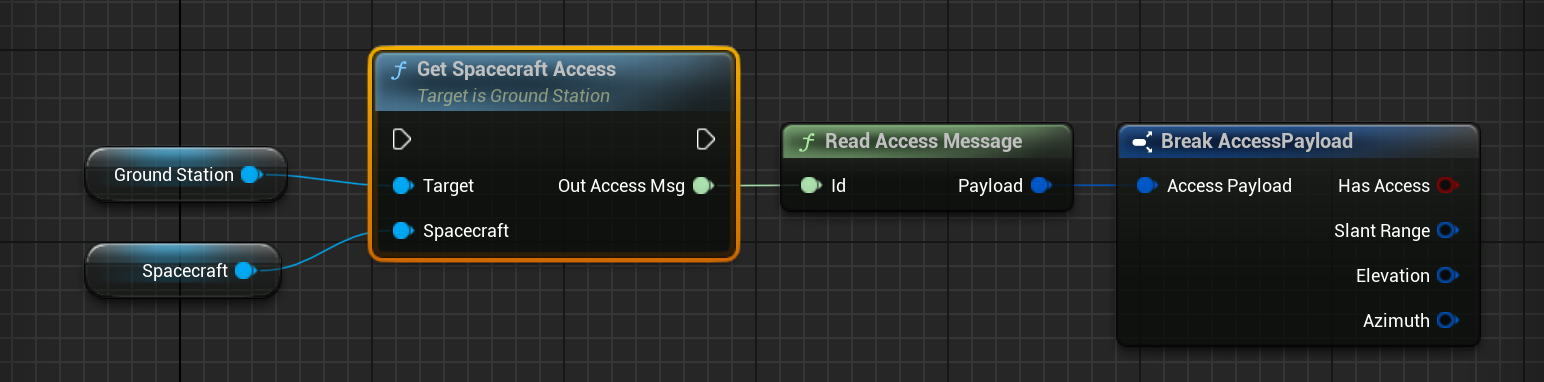This screenshot has height=382, width=1544.
Task: Click the Target input pin
Action: pyautogui.click(x=402, y=185)
